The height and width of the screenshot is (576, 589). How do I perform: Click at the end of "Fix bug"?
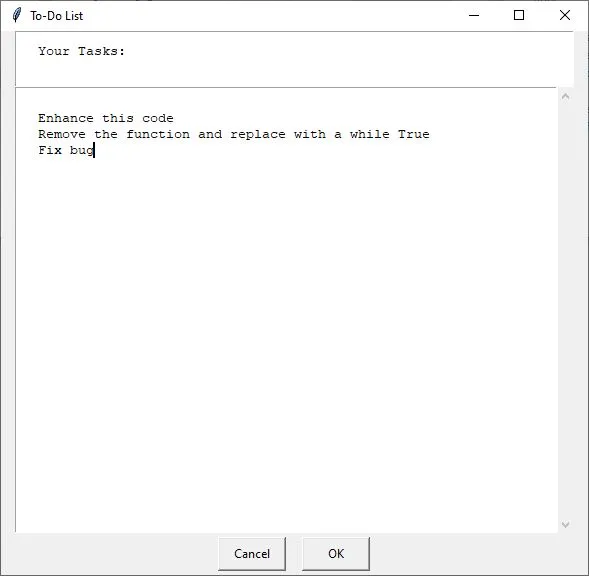pyautogui.click(x=94, y=150)
